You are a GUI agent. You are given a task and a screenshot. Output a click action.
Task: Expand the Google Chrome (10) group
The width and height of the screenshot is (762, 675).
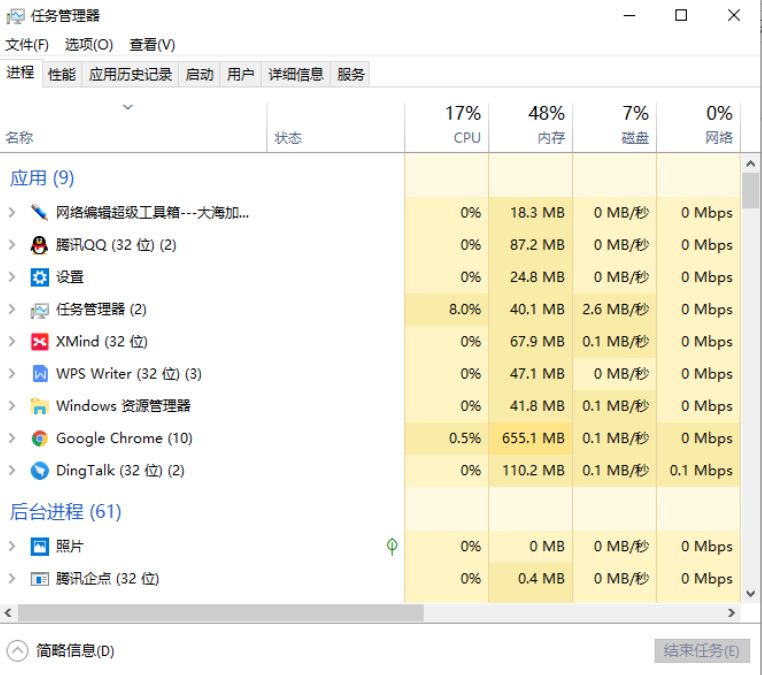click(12, 438)
